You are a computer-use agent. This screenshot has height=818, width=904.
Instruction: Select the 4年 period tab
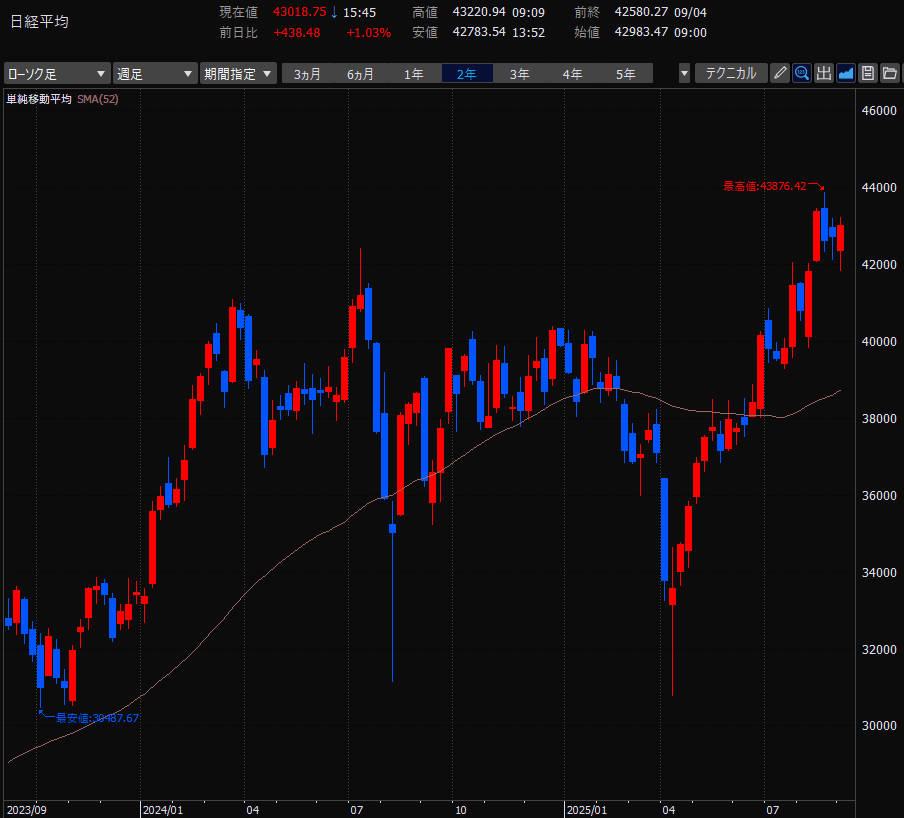tap(572, 74)
